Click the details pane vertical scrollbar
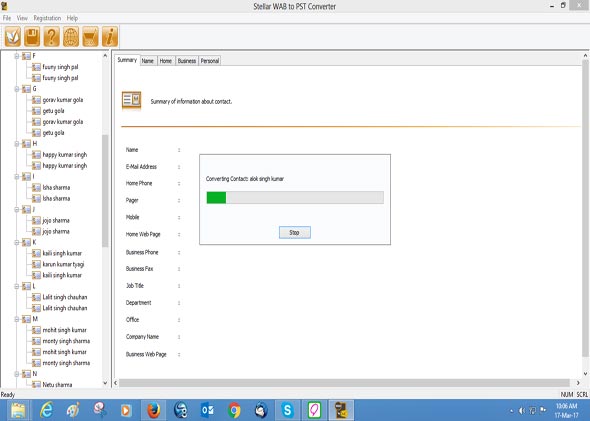The height and width of the screenshot is (421, 590). [x=585, y=207]
